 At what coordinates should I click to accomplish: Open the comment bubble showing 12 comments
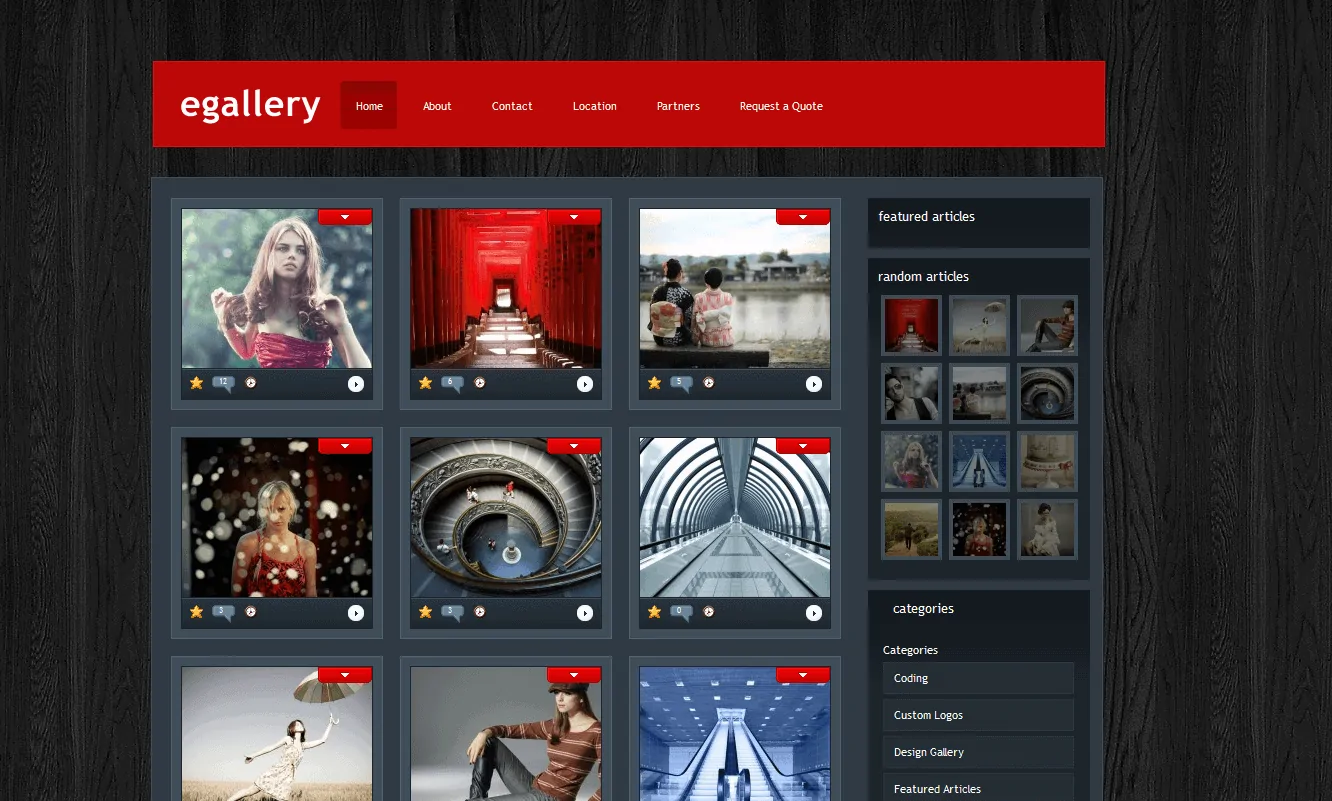(x=225, y=383)
